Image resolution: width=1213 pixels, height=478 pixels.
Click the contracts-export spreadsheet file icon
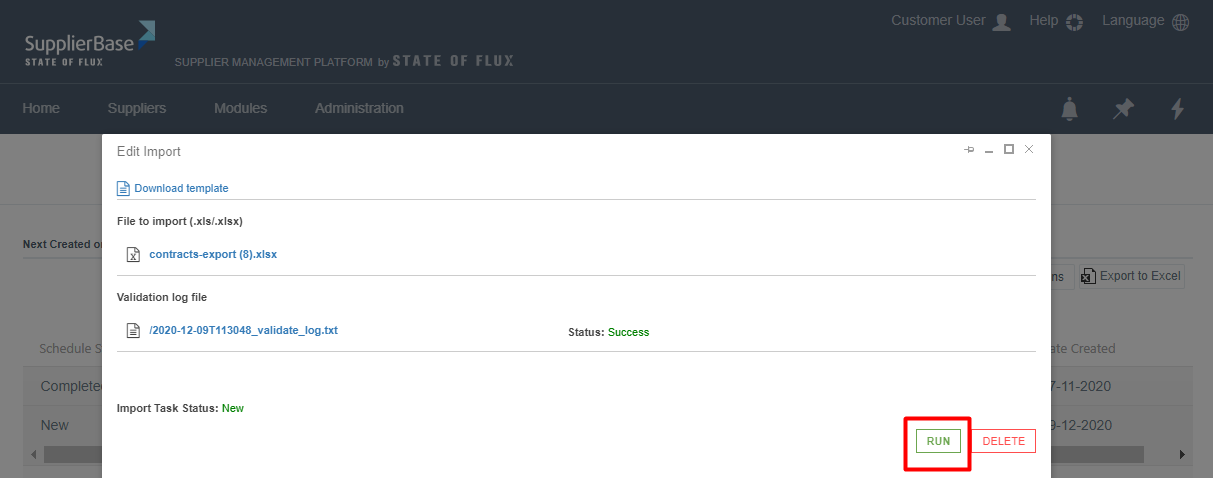(133, 255)
